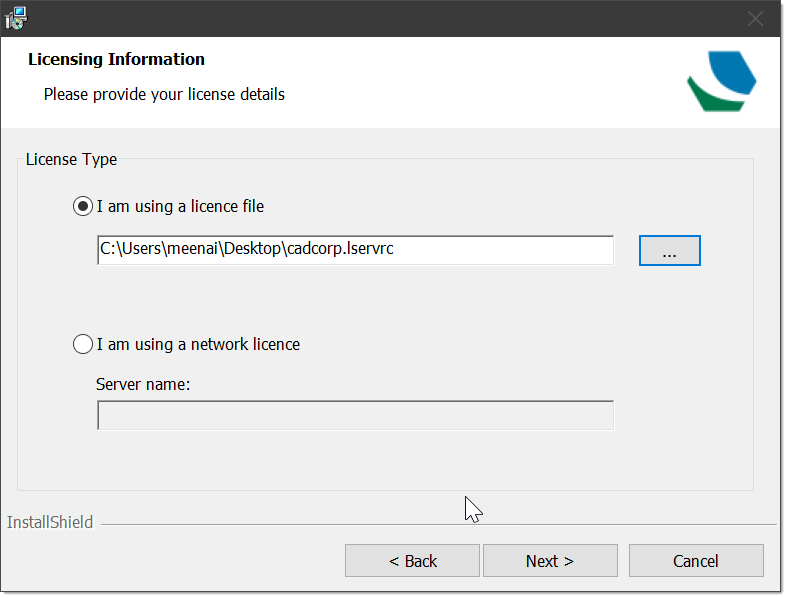
Task: Click the installer icon in the title bar
Action: [x=16, y=18]
